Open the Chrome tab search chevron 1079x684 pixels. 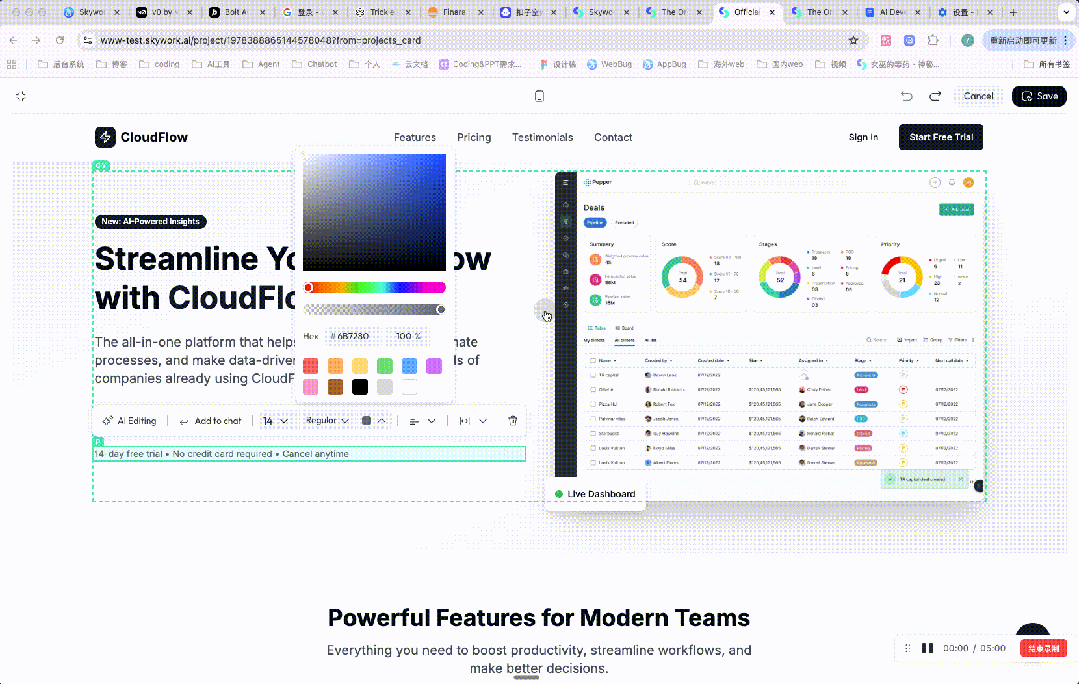1066,12
